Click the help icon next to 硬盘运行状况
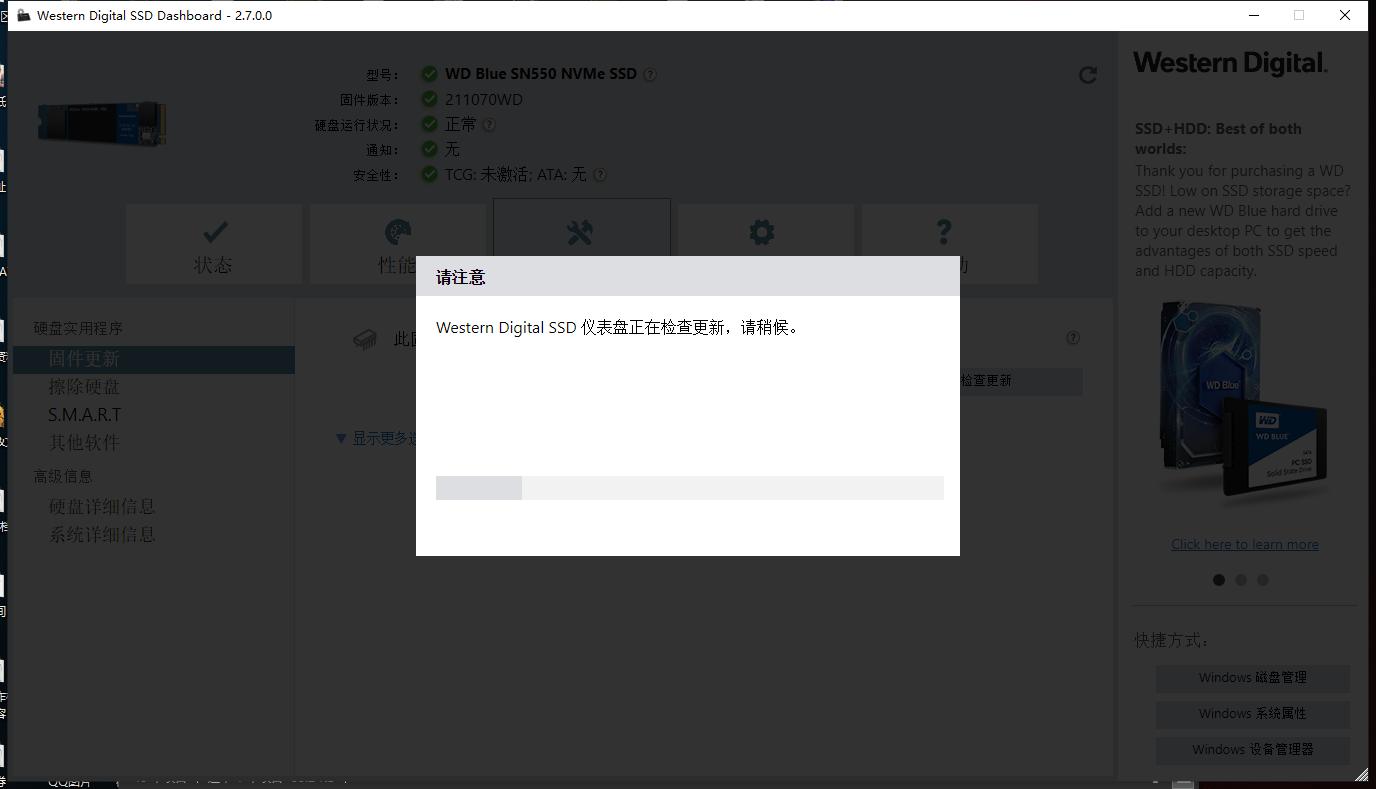 [x=489, y=124]
